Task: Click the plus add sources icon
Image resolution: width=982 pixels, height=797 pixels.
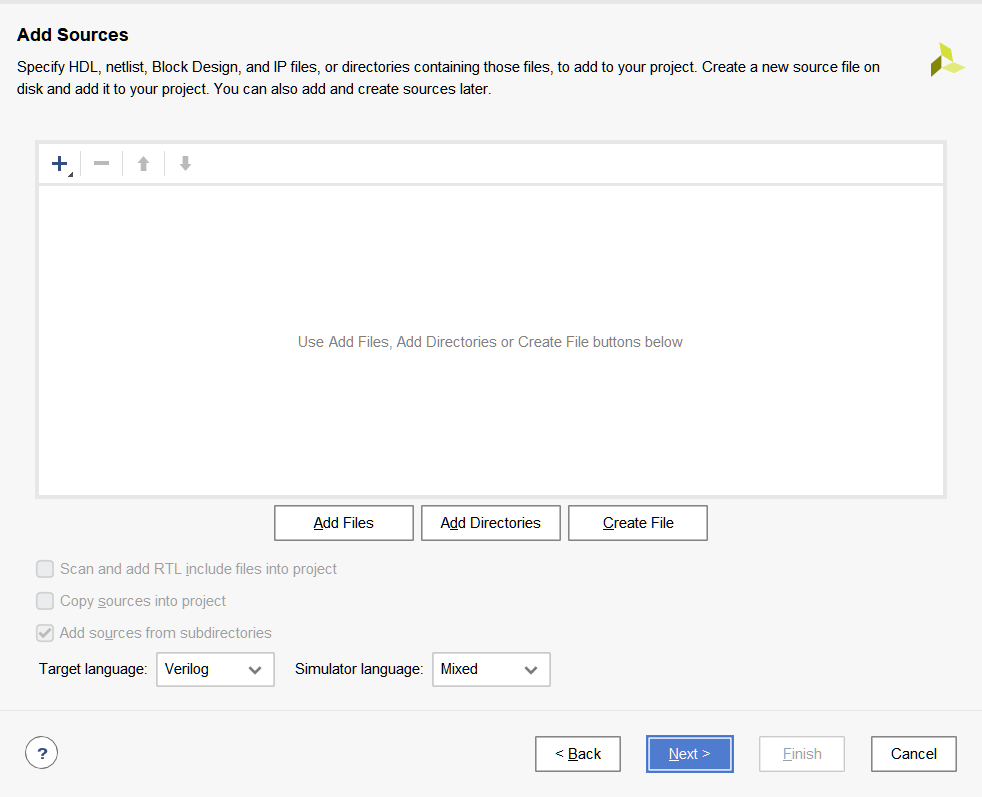Action: click(x=60, y=164)
